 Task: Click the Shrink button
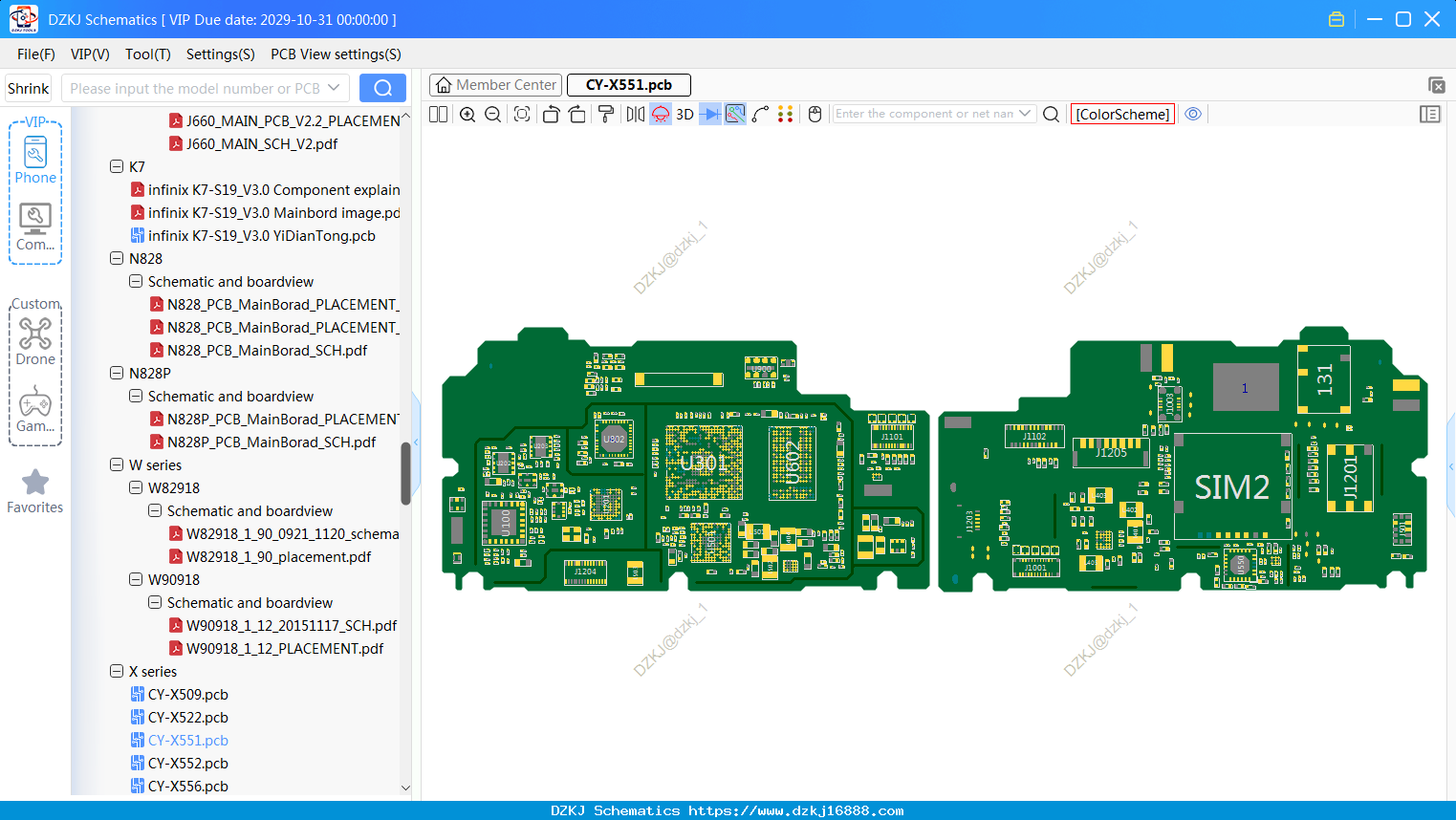click(29, 88)
